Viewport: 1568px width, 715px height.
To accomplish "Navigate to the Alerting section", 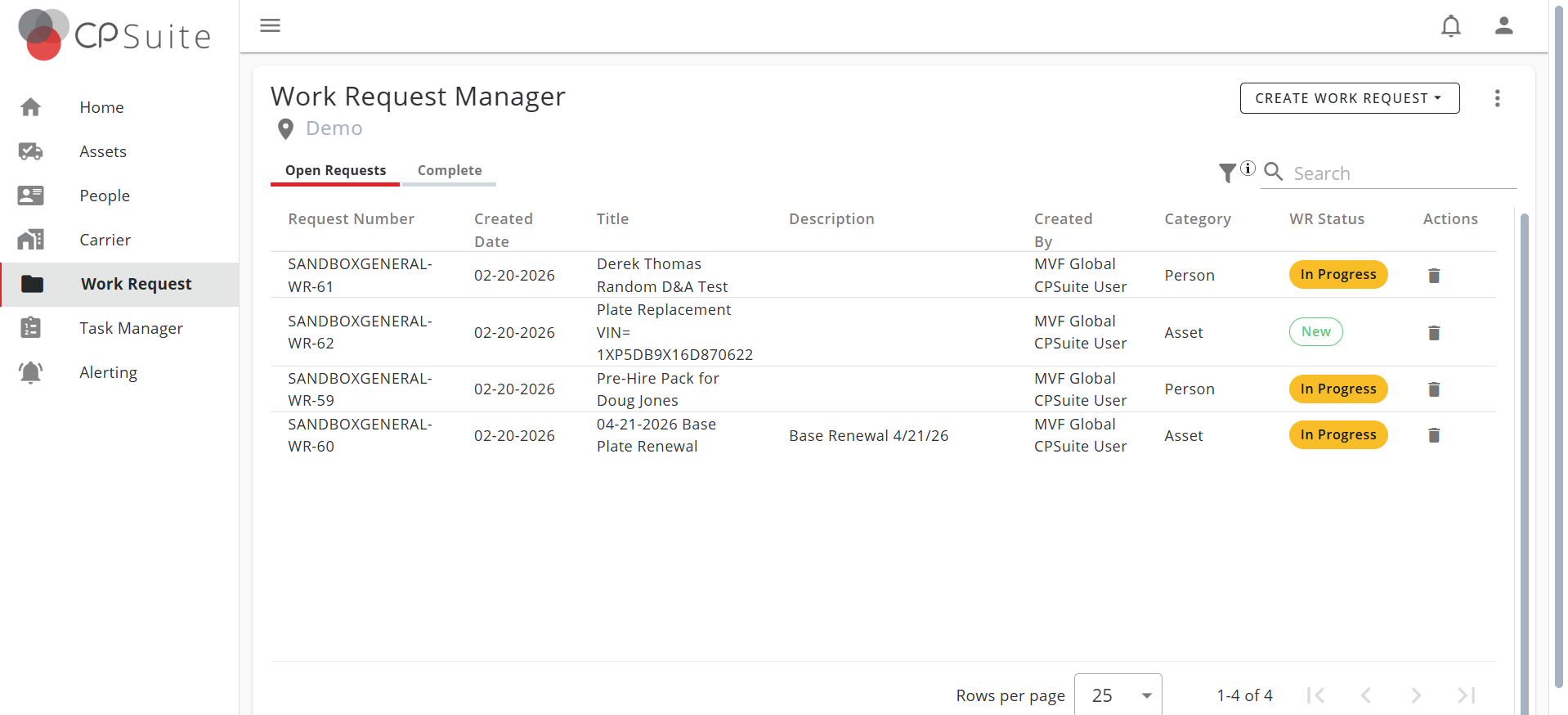I will point(108,372).
